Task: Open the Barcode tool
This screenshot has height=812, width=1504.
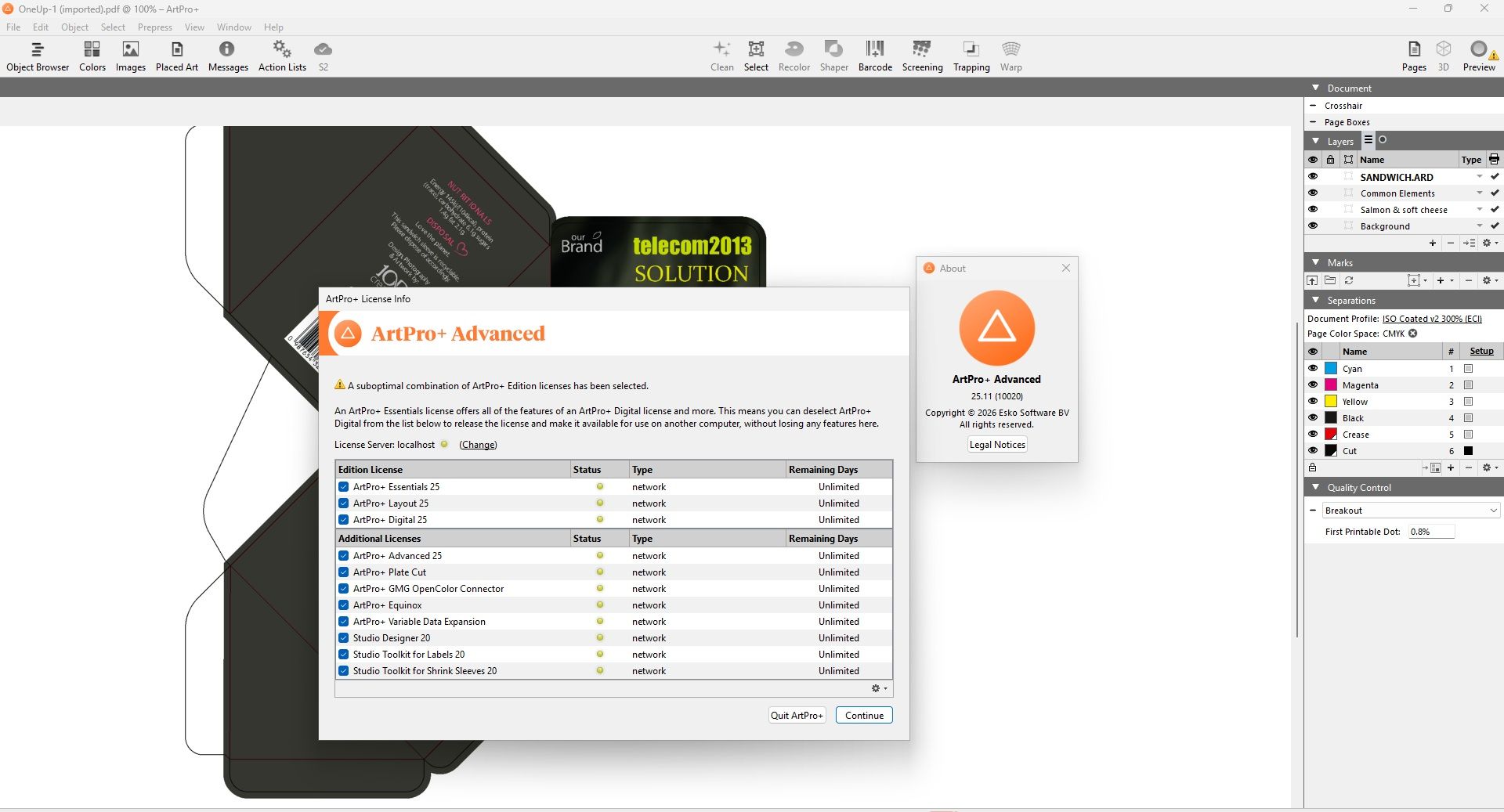Action: pos(875,56)
